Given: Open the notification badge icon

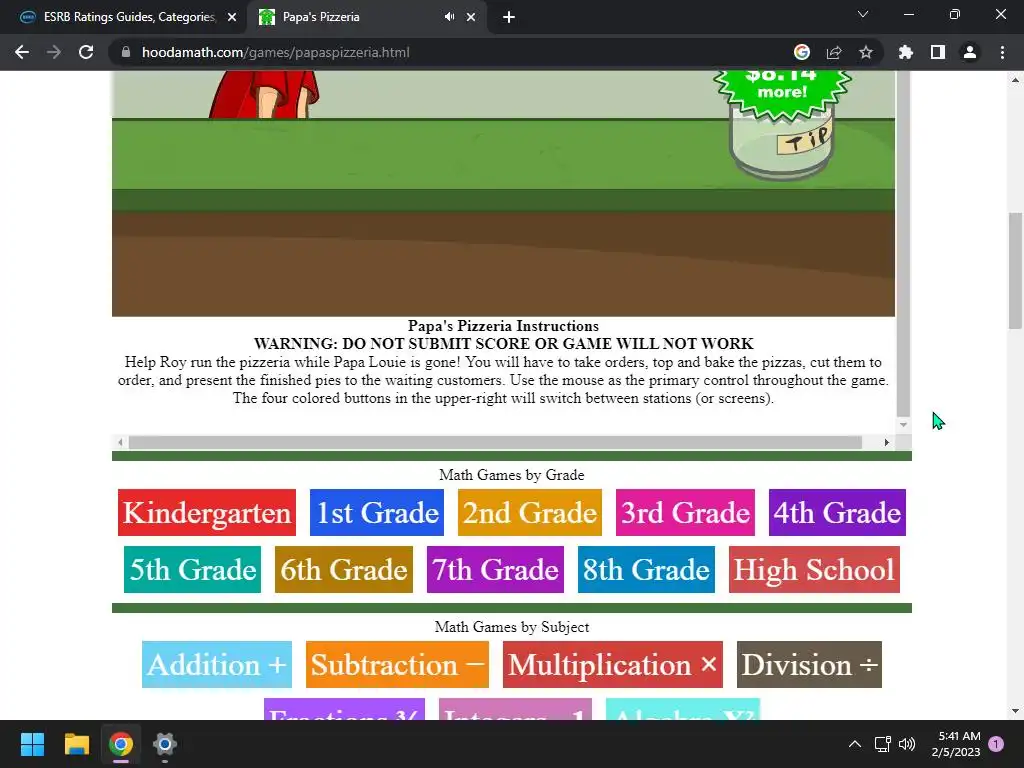Looking at the screenshot, I should point(996,744).
